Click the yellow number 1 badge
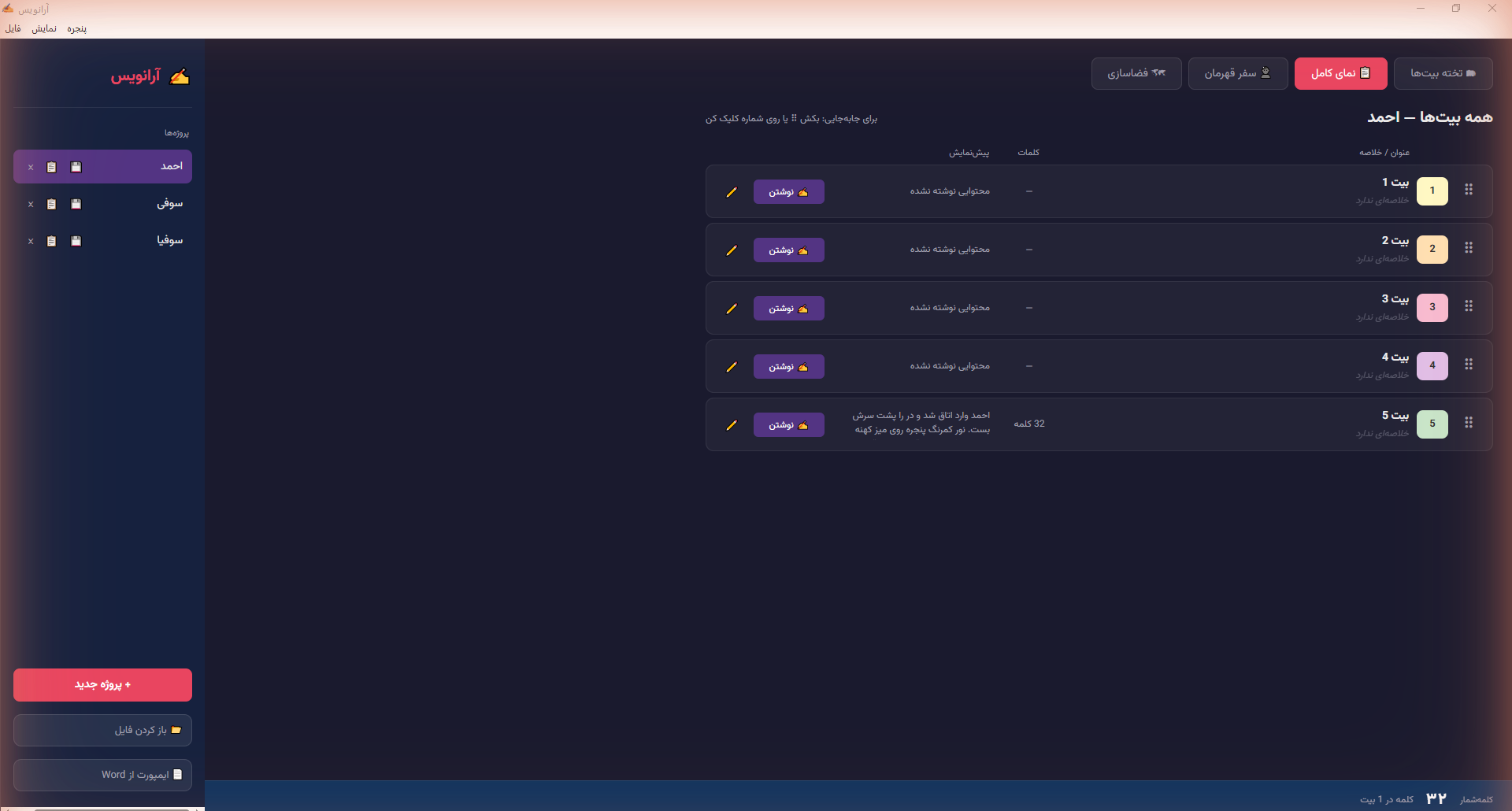This screenshot has height=811, width=1512. coord(1432,191)
